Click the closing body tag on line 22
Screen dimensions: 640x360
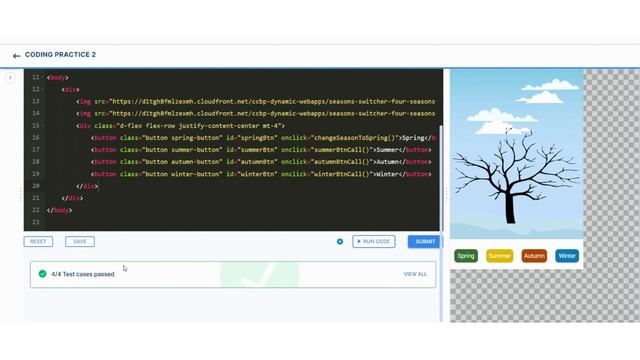point(59,210)
